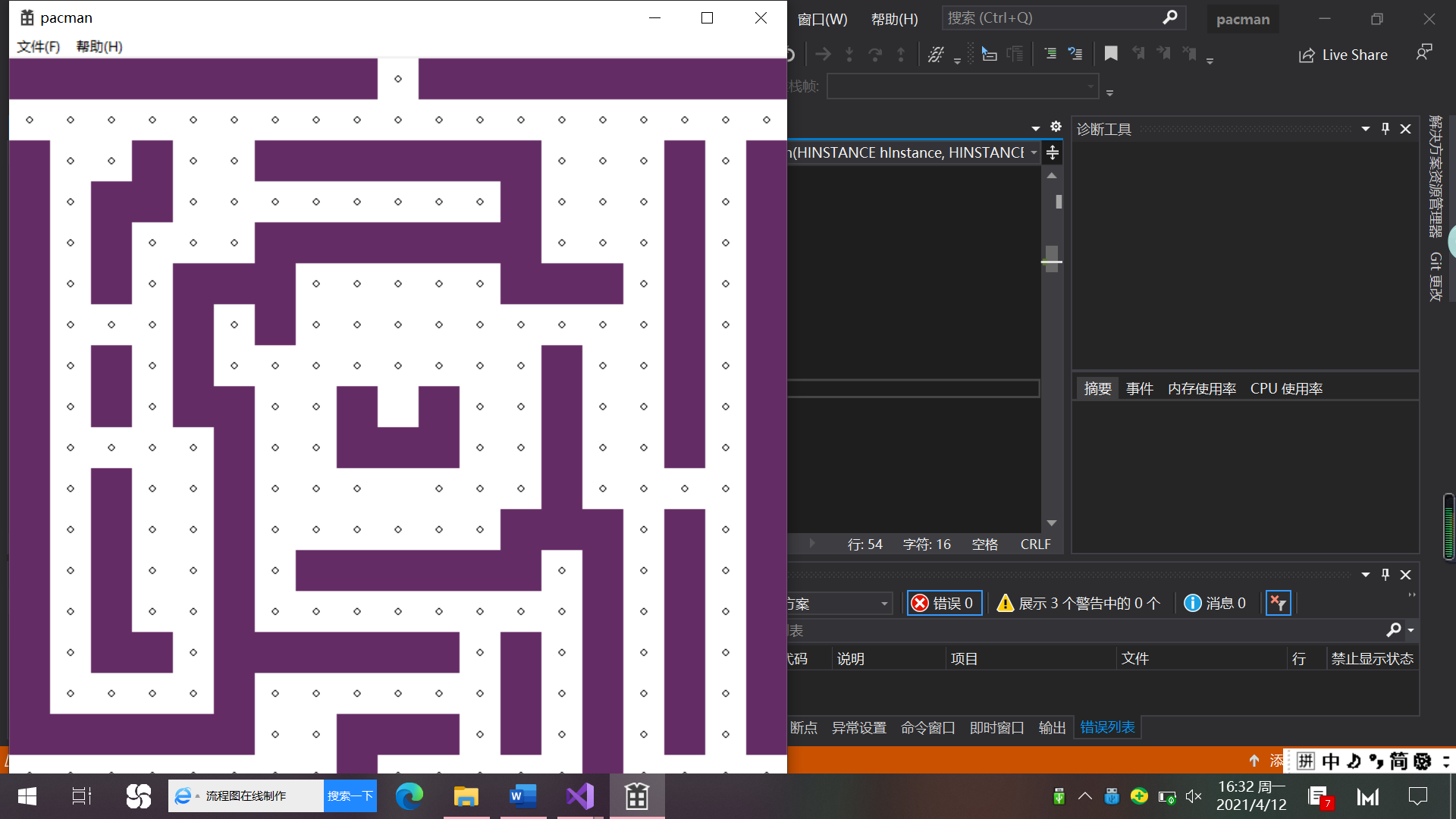Clear all bookmarks icon
This screenshot has width=1456, height=819.
(x=1189, y=54)
